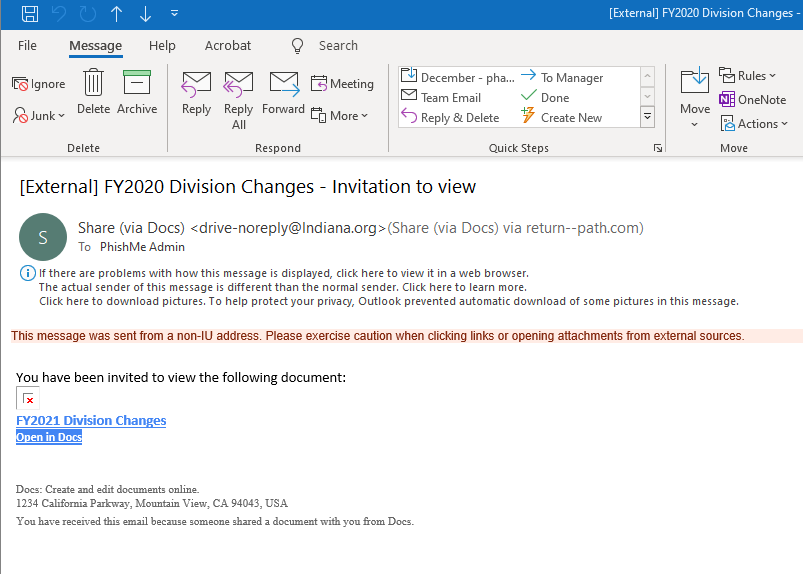Click here to download pictures line
803x574 pixels.
coord(389,301)
